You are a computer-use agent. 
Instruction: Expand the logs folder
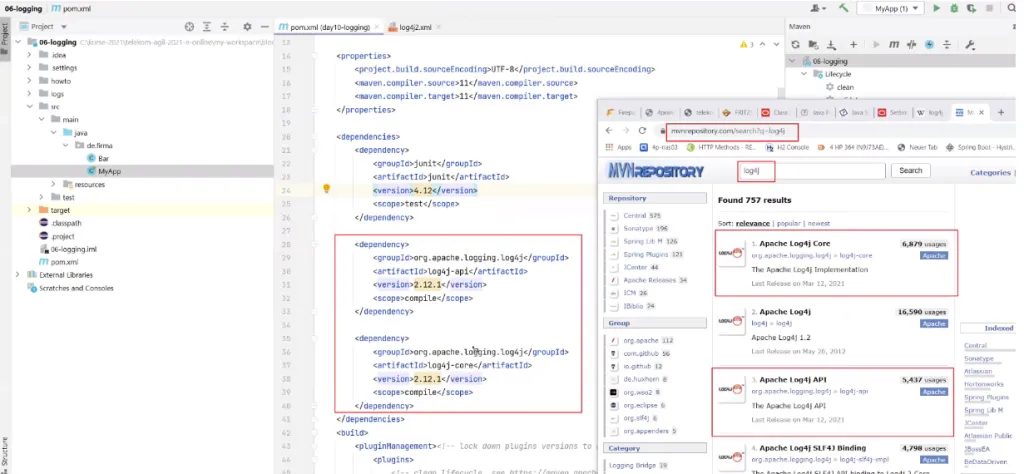pos(29,94)
